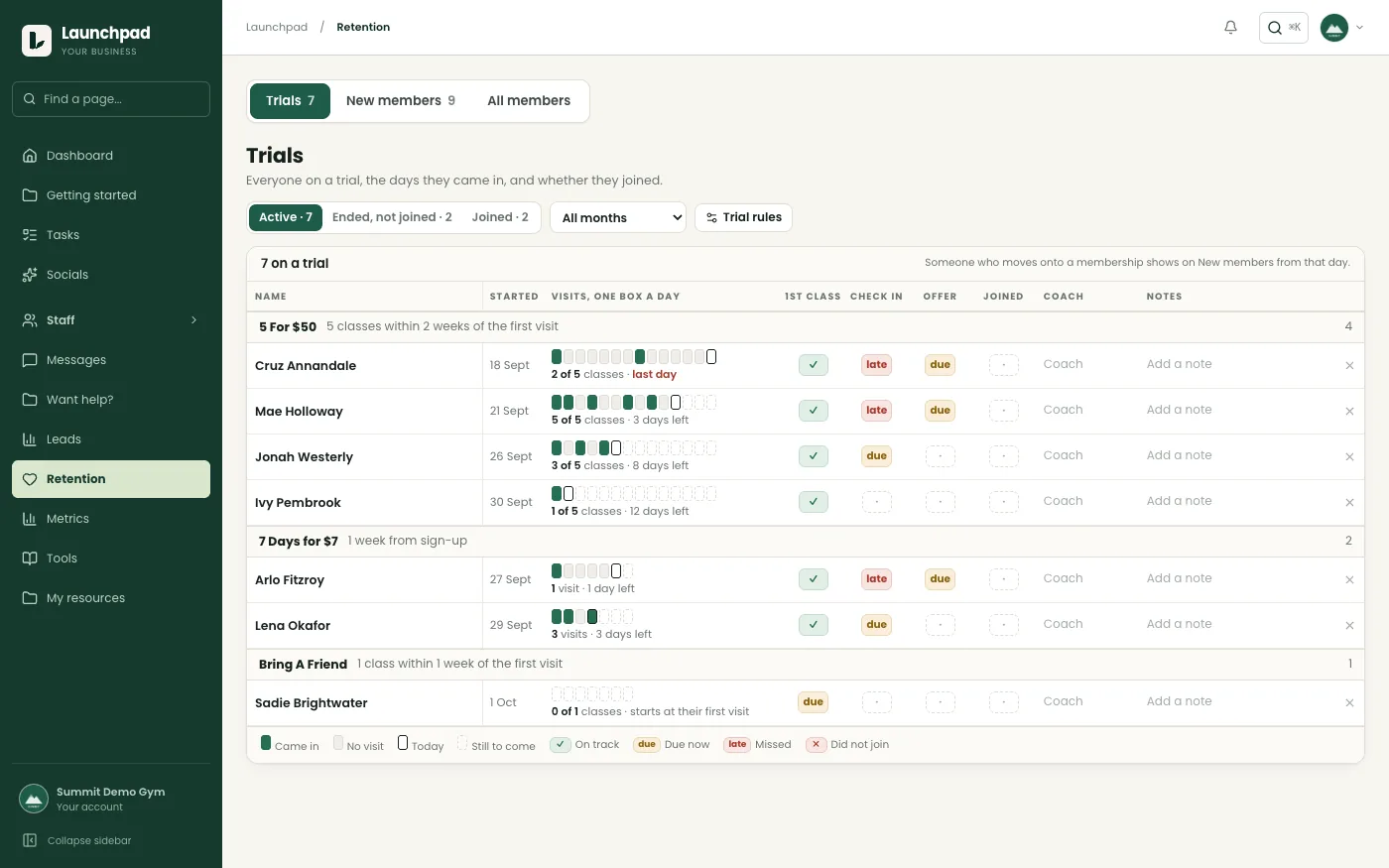
Task: Show Joined trials filter
Action: 500,217
